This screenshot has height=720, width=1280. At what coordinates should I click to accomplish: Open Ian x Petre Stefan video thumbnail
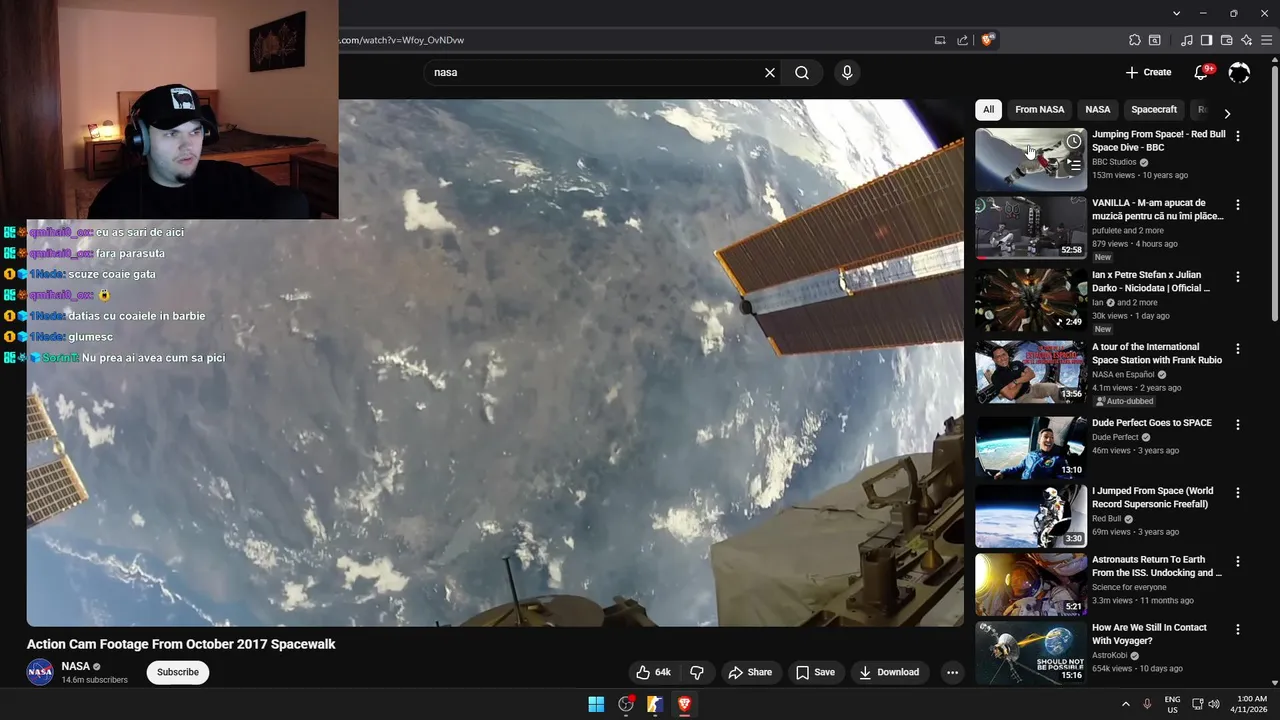(x=1031, y=300)
